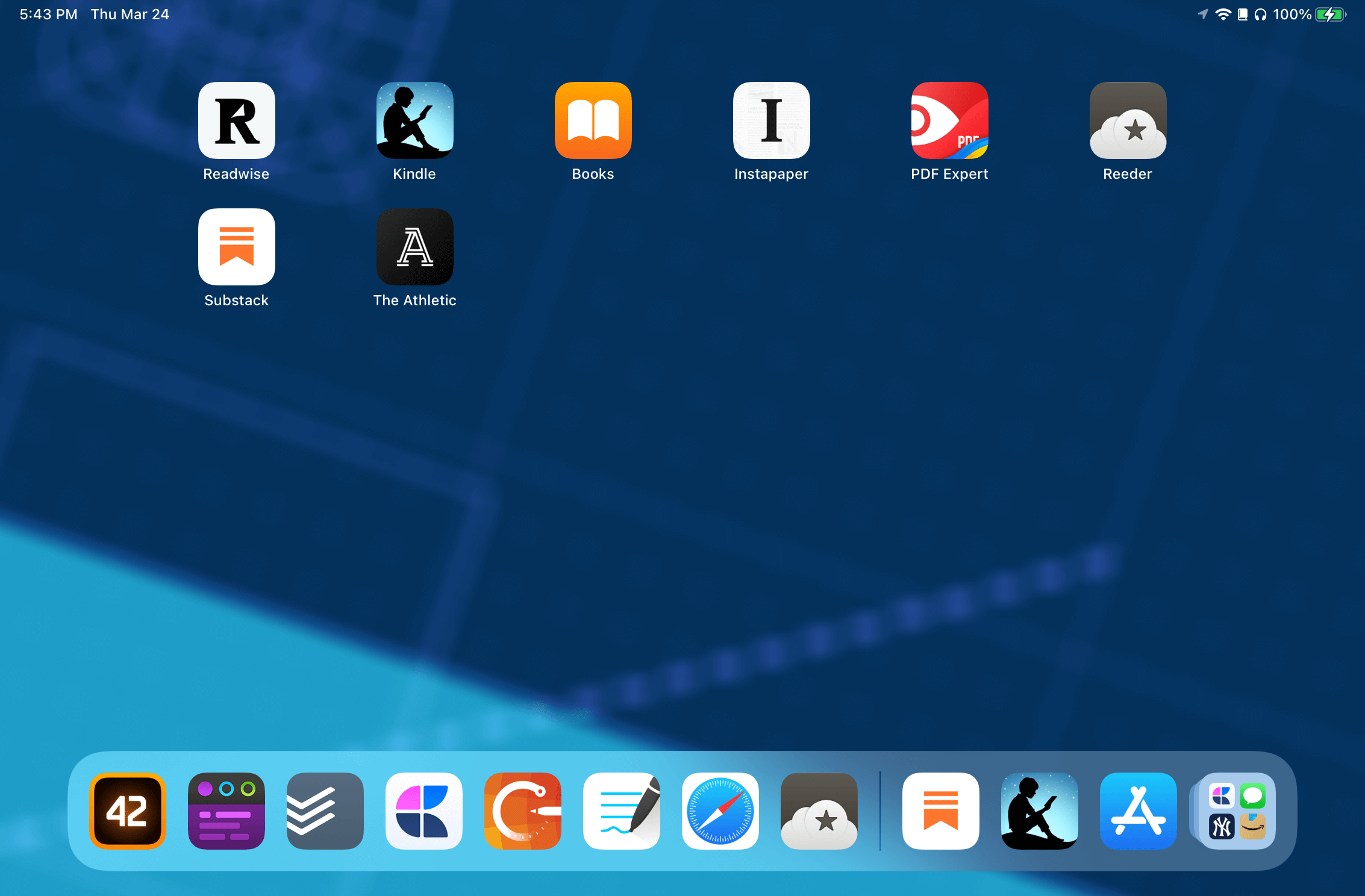
Task: Open Reeder from the dock
Action: [x=819, y=811]
